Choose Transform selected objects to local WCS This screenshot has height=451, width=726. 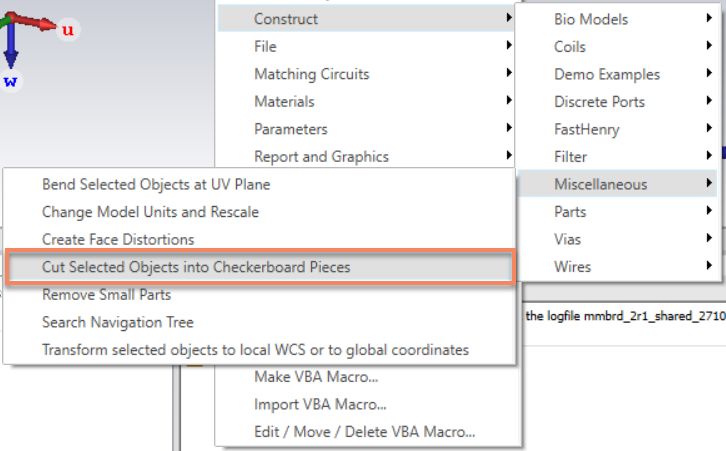259,350
